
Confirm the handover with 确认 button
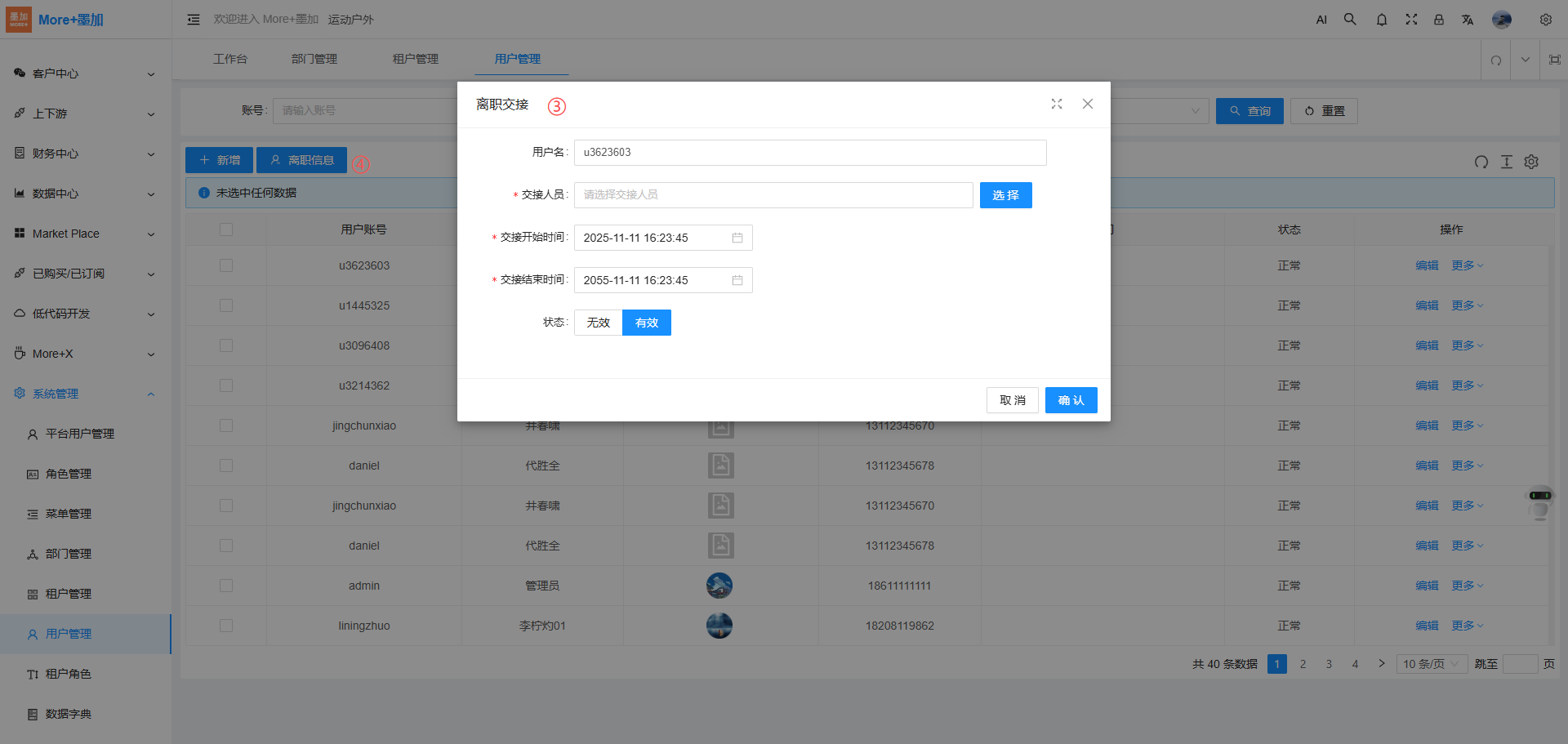[x=1071, y=400]
